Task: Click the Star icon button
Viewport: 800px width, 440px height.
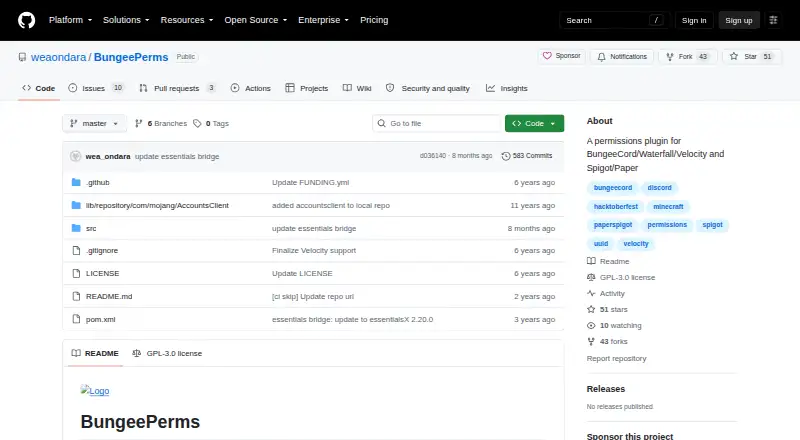Action: (x=734, y=56)
